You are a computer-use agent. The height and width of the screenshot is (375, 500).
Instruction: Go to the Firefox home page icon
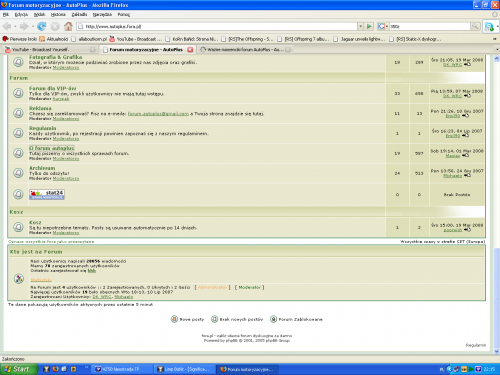pos(68,26)
